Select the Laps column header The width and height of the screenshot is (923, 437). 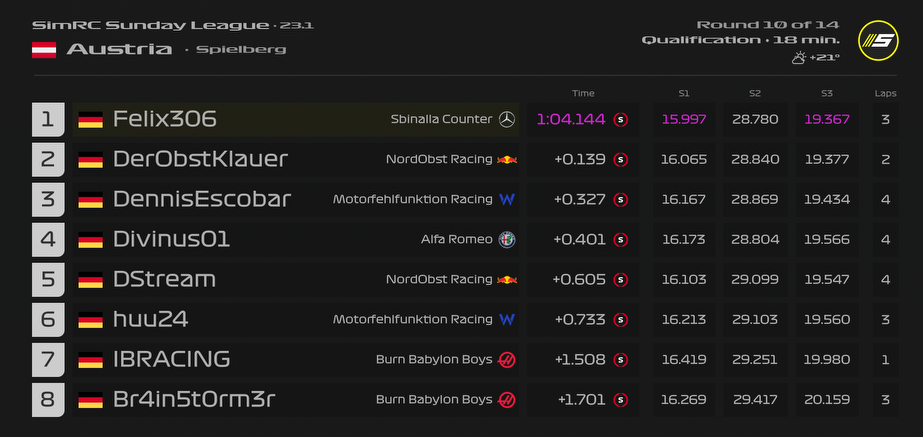(x=885, y=93)
